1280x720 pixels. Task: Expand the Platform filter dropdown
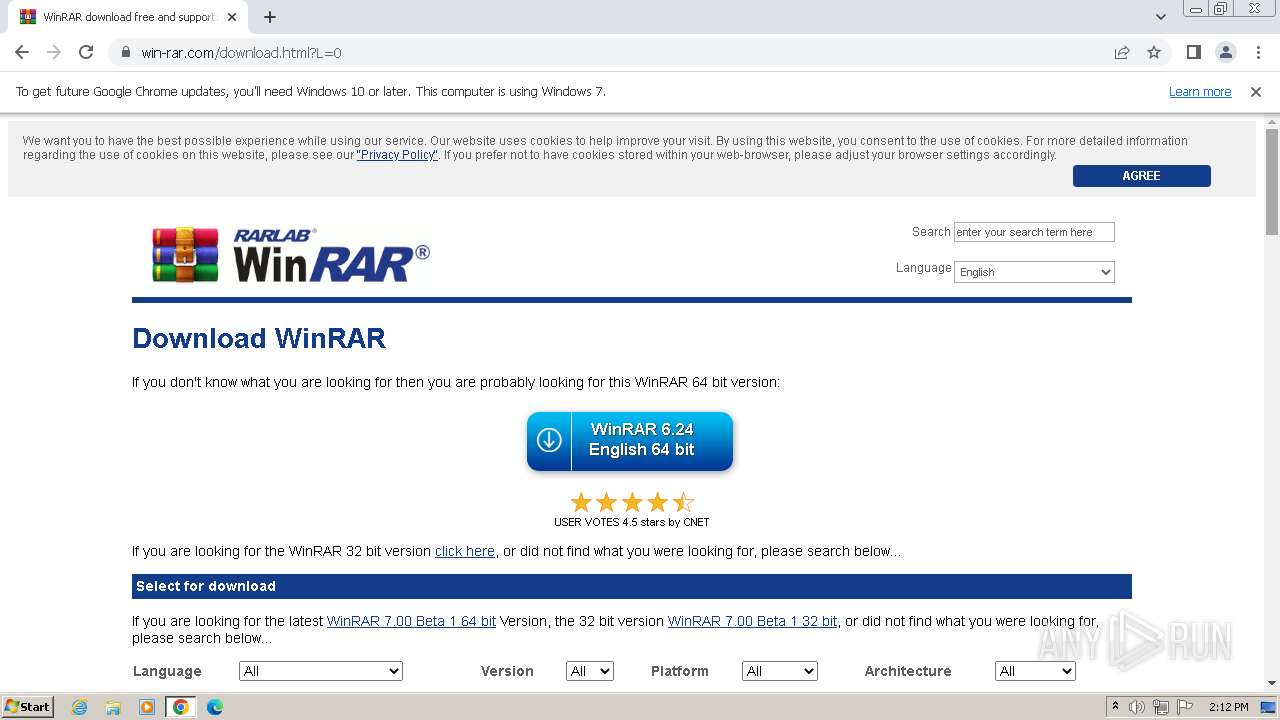point(780,671)
